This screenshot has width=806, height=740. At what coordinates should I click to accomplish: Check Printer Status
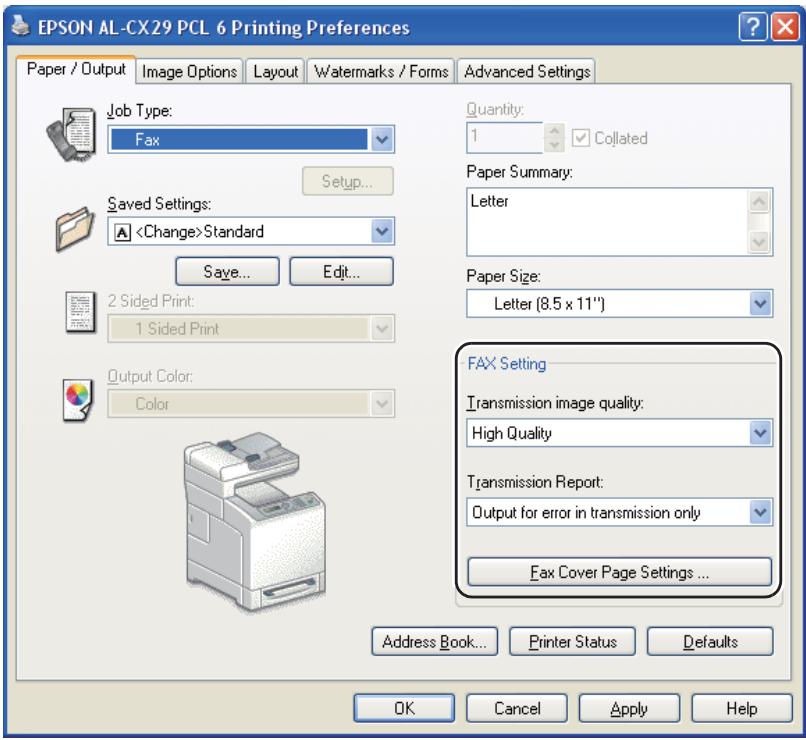coord(572,641)
